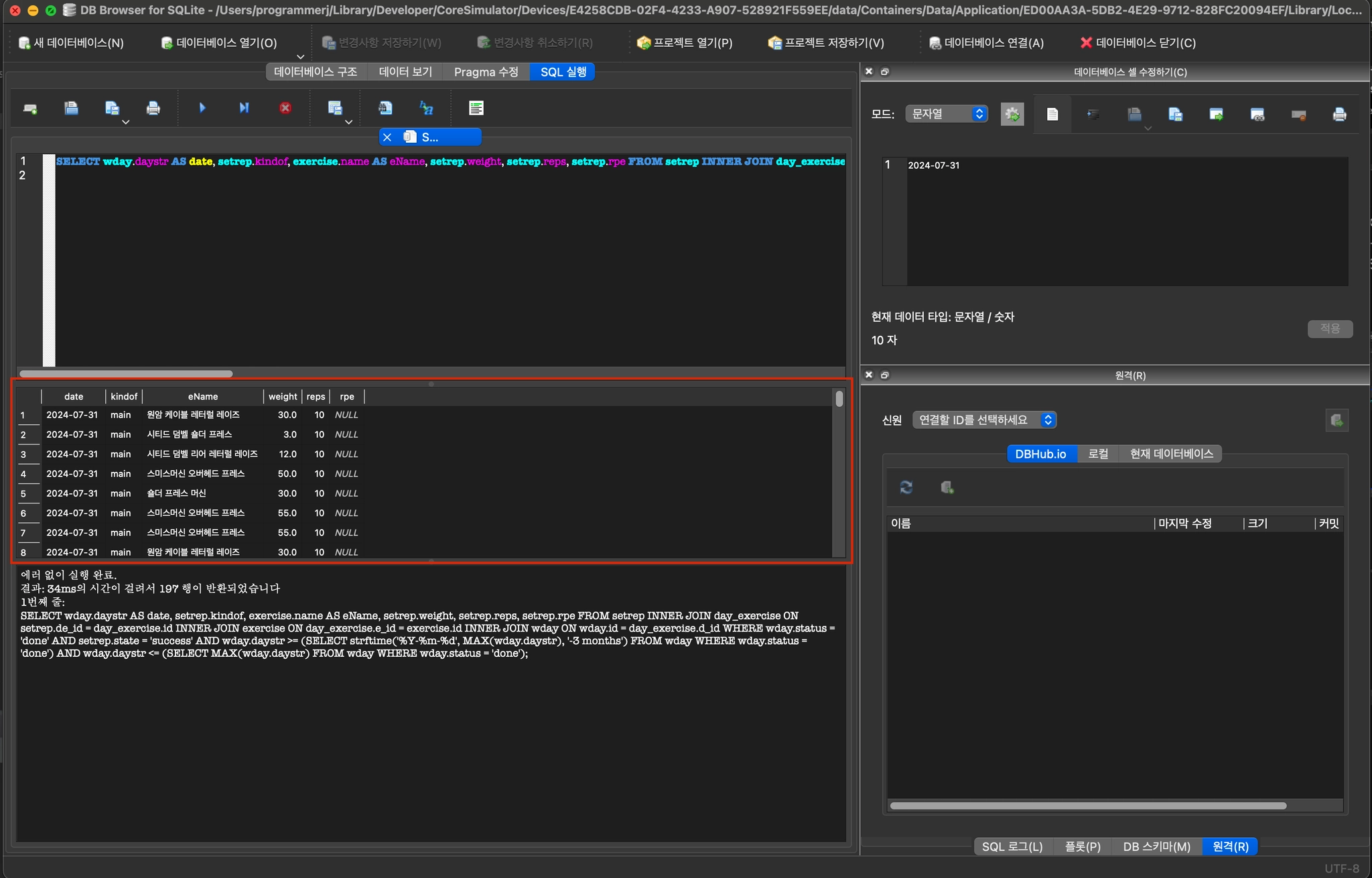The width and height of the screenshot is (1372, 878).
Task: Set cell to NULL icon in cell editor
Action: point(1298,115)
